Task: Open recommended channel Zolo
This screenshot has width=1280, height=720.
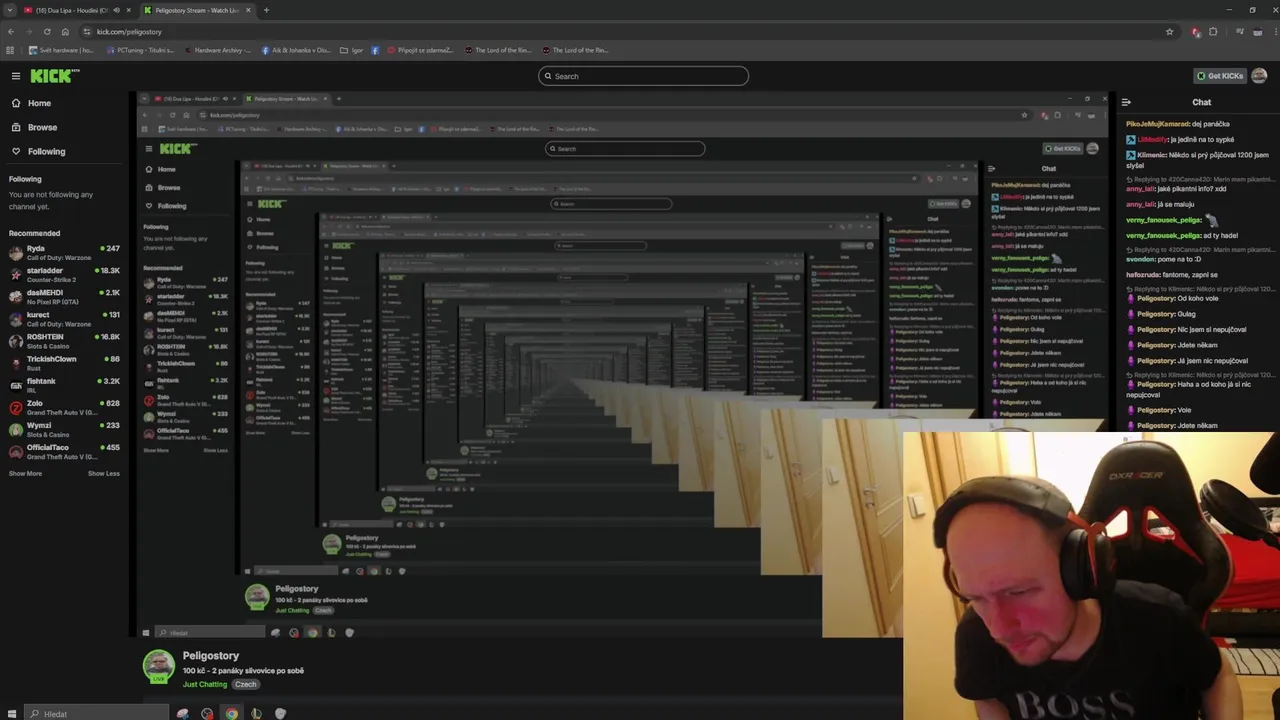Action: (64, 407)
